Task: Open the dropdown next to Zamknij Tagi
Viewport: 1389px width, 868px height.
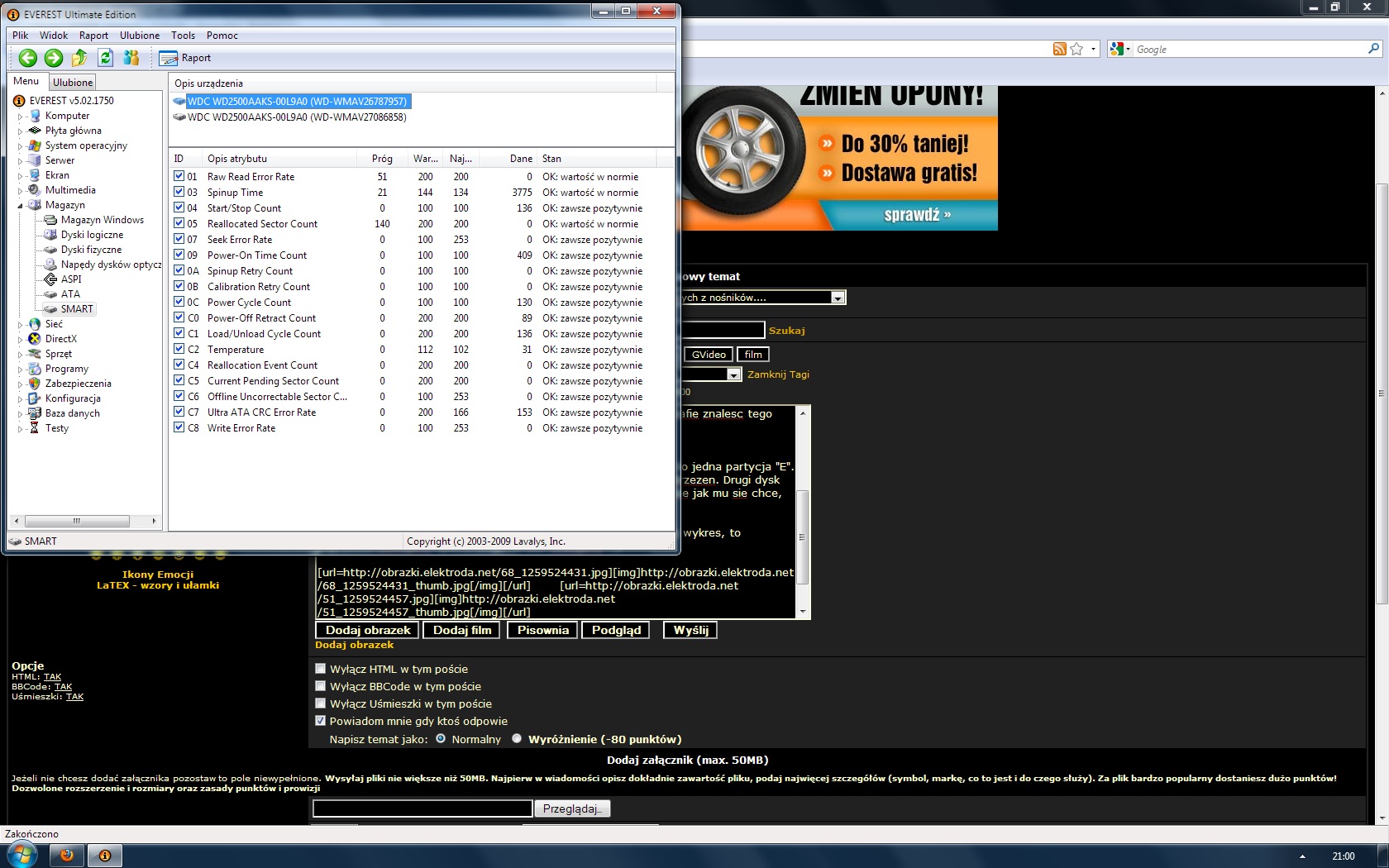Action: point(733,374)
